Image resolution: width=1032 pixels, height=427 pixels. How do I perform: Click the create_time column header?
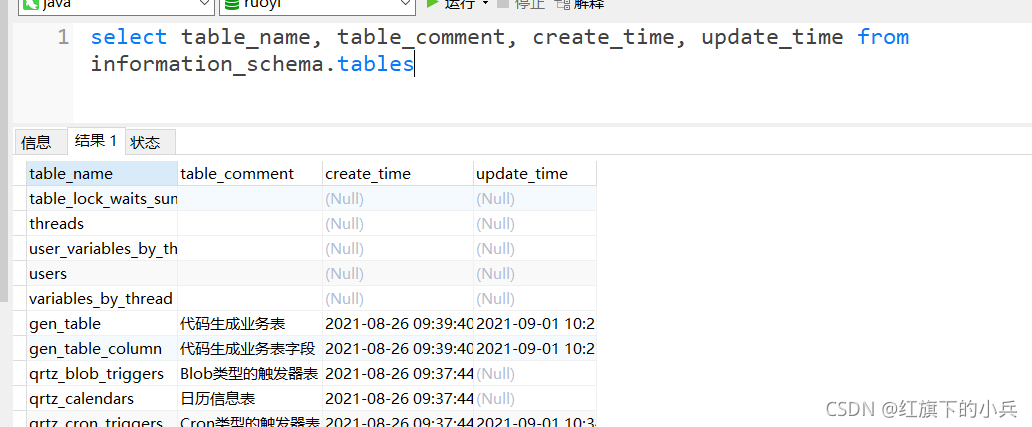tap(398, 174)
